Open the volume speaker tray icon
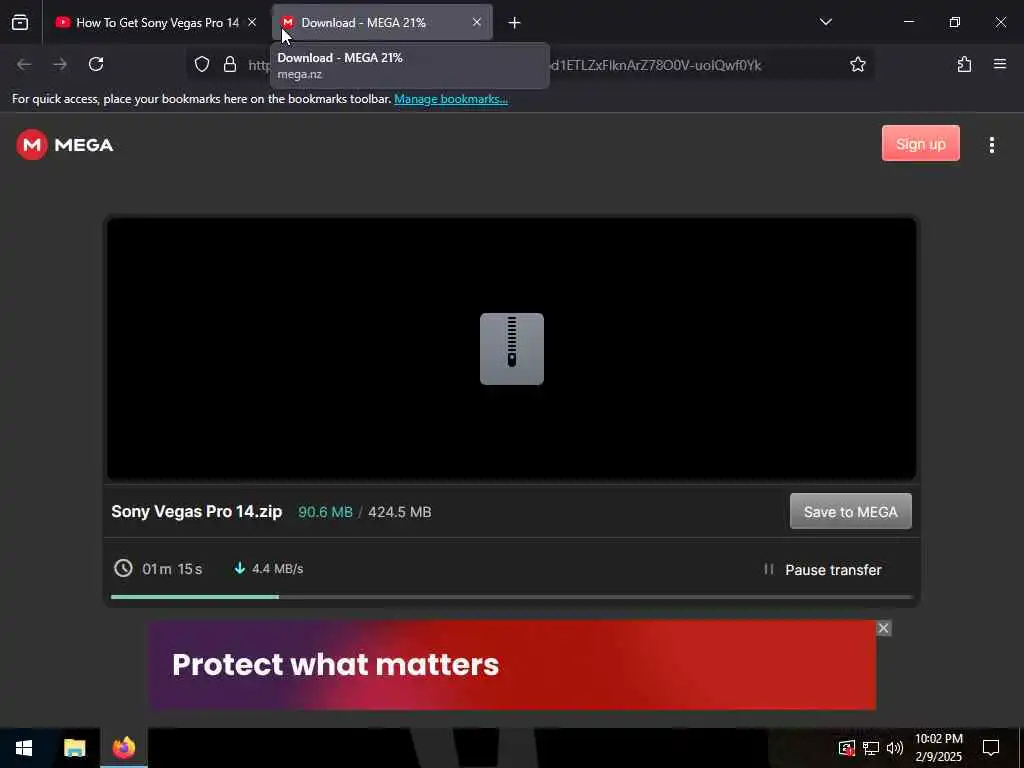The width and height of the screenshot is (1024, 768). click(x=895, y=748)
